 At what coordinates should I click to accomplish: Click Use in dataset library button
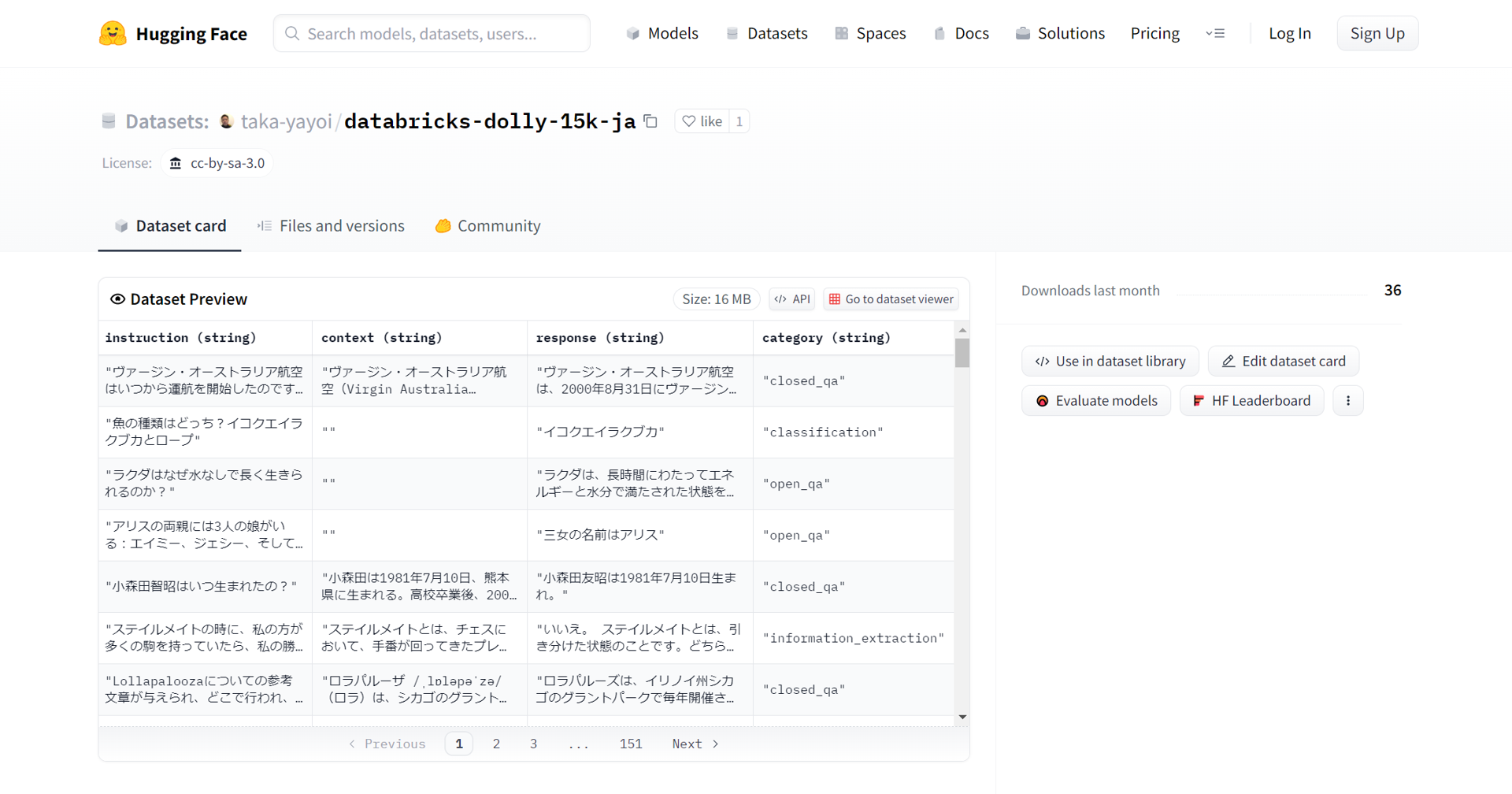click(x=1110, y=361)
